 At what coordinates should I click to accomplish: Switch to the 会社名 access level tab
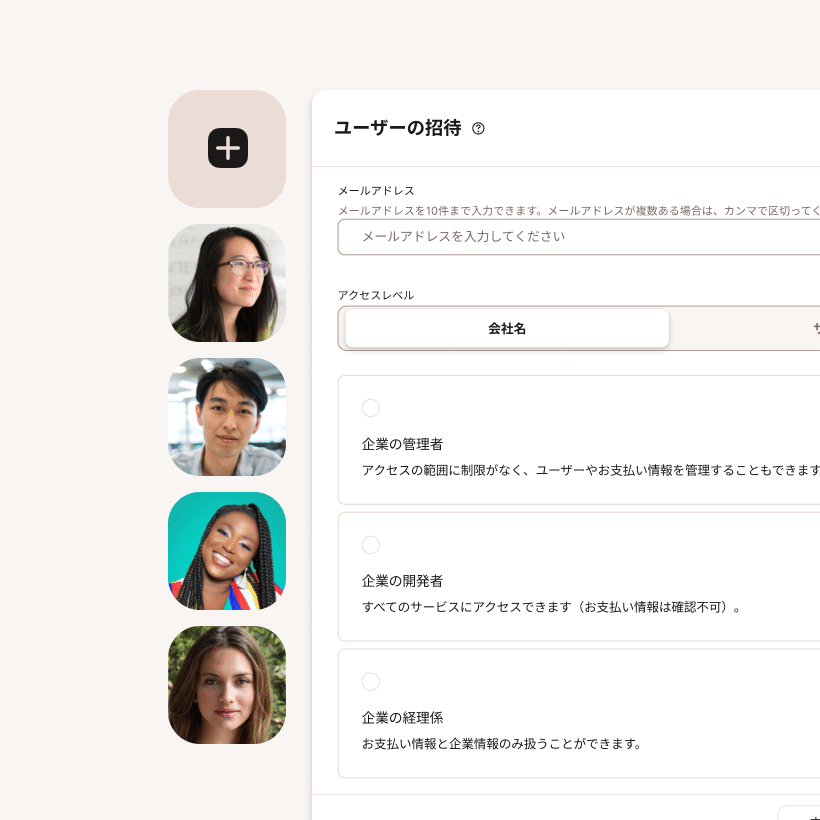click(506, 327)
